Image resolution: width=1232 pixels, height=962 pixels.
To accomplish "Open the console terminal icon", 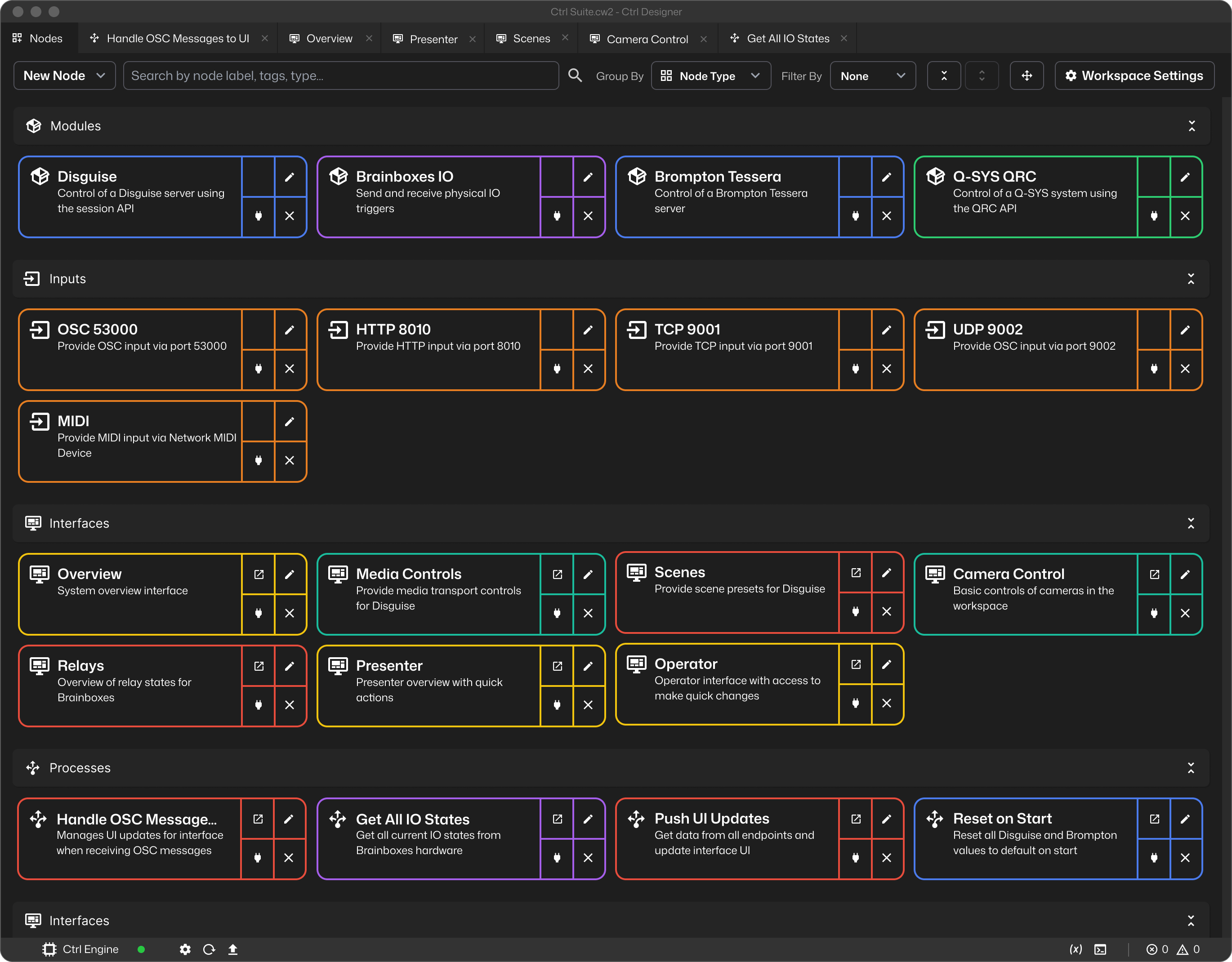I will [1100, 950].
